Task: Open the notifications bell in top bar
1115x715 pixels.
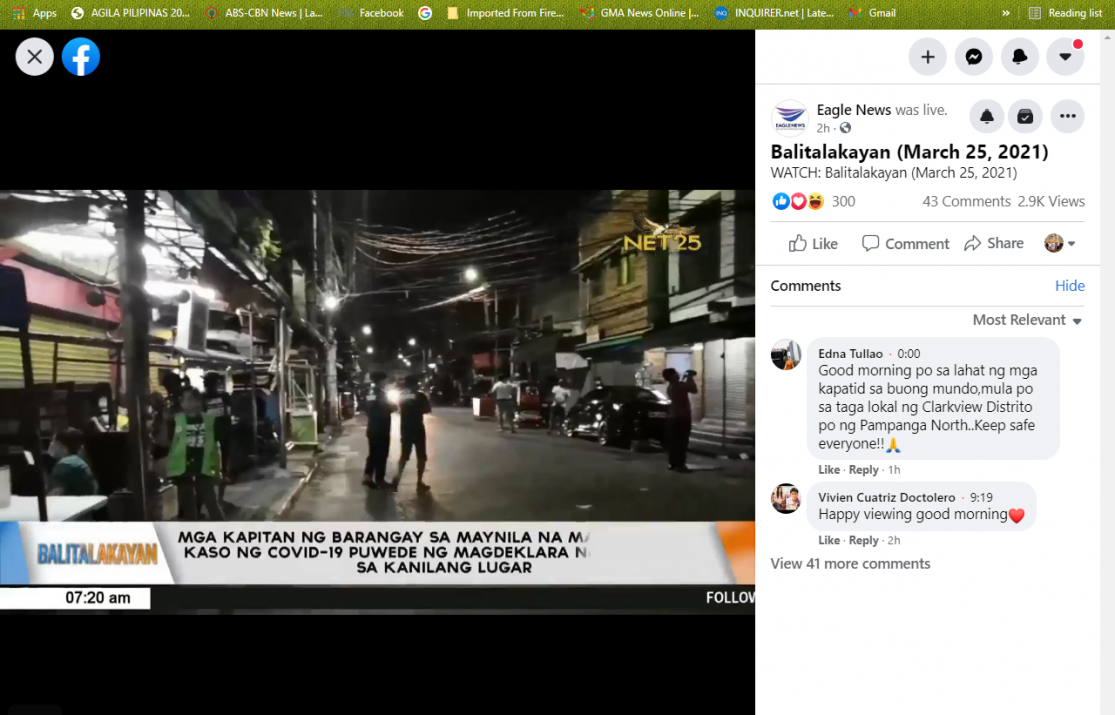Action: pos(1019,57)
